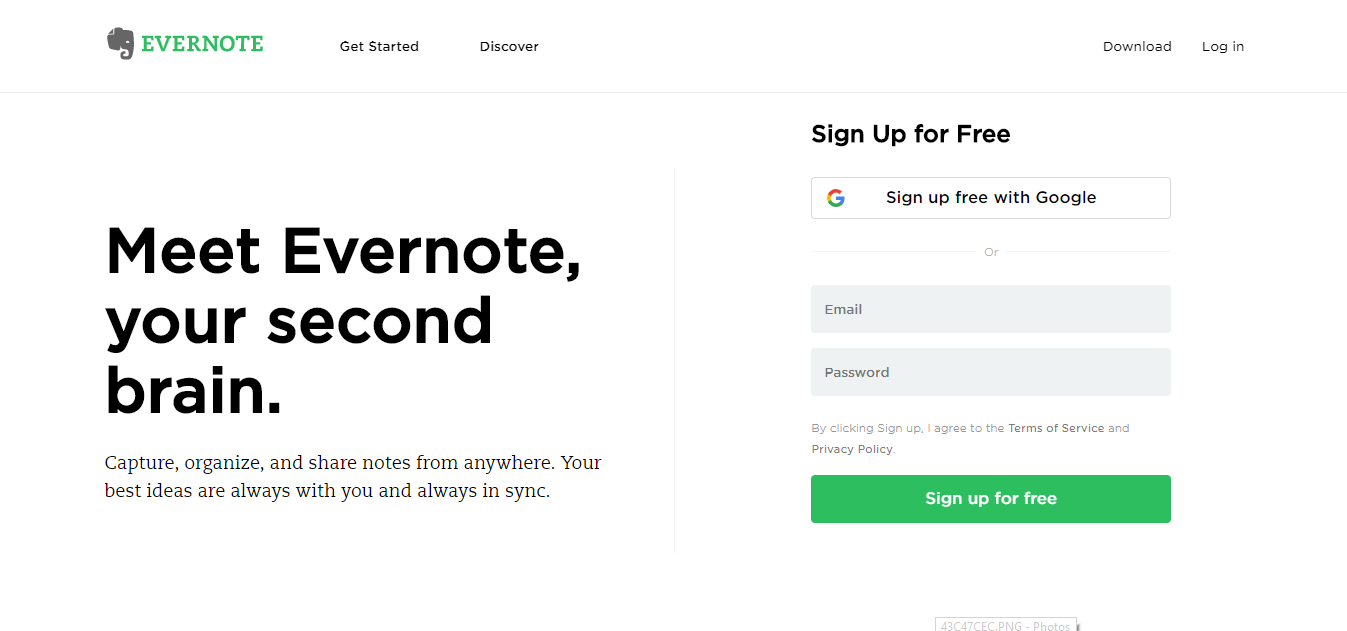Click the Or divider label

pos(991,252)
